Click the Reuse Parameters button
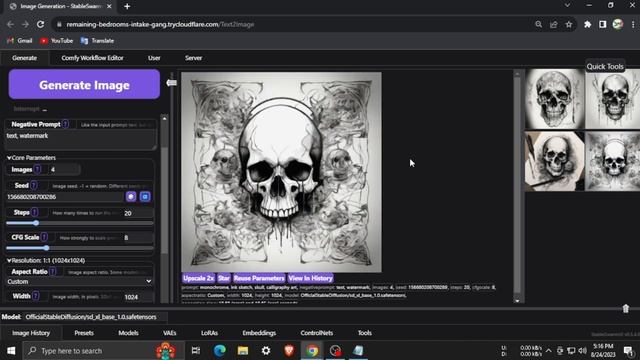This screenshot has width=640, height=360. (259, 278)
